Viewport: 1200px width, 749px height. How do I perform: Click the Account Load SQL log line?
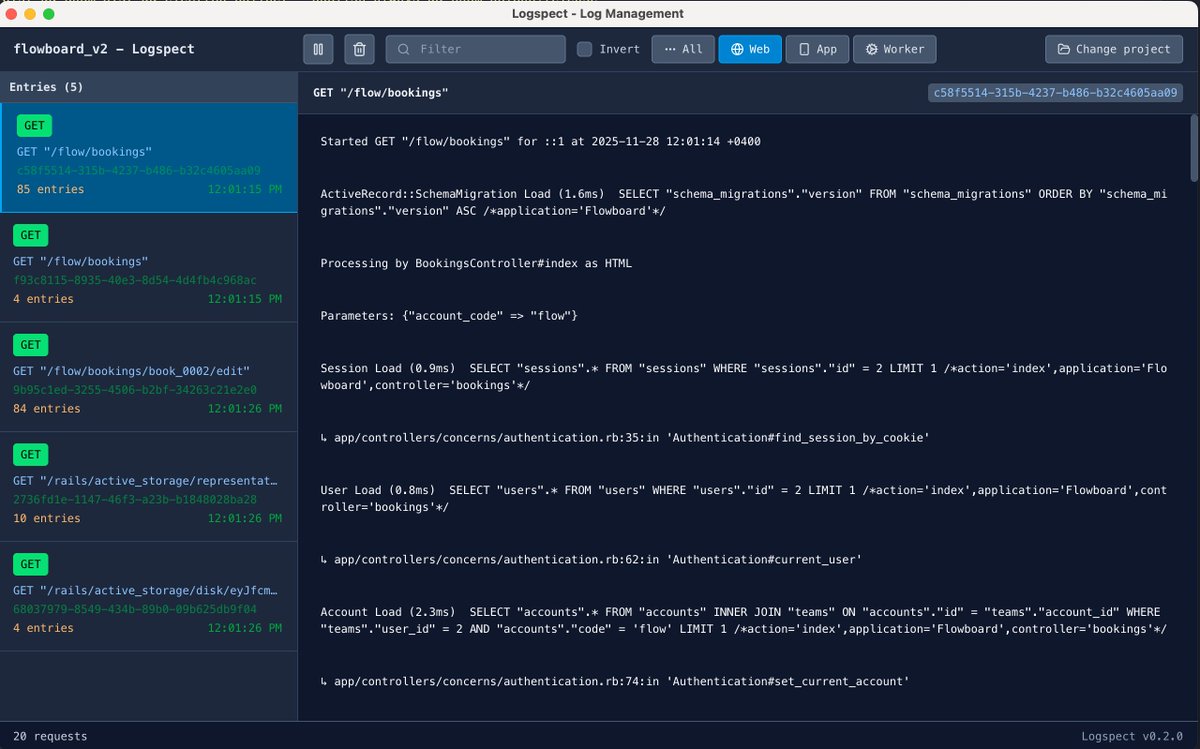[744, 620]
